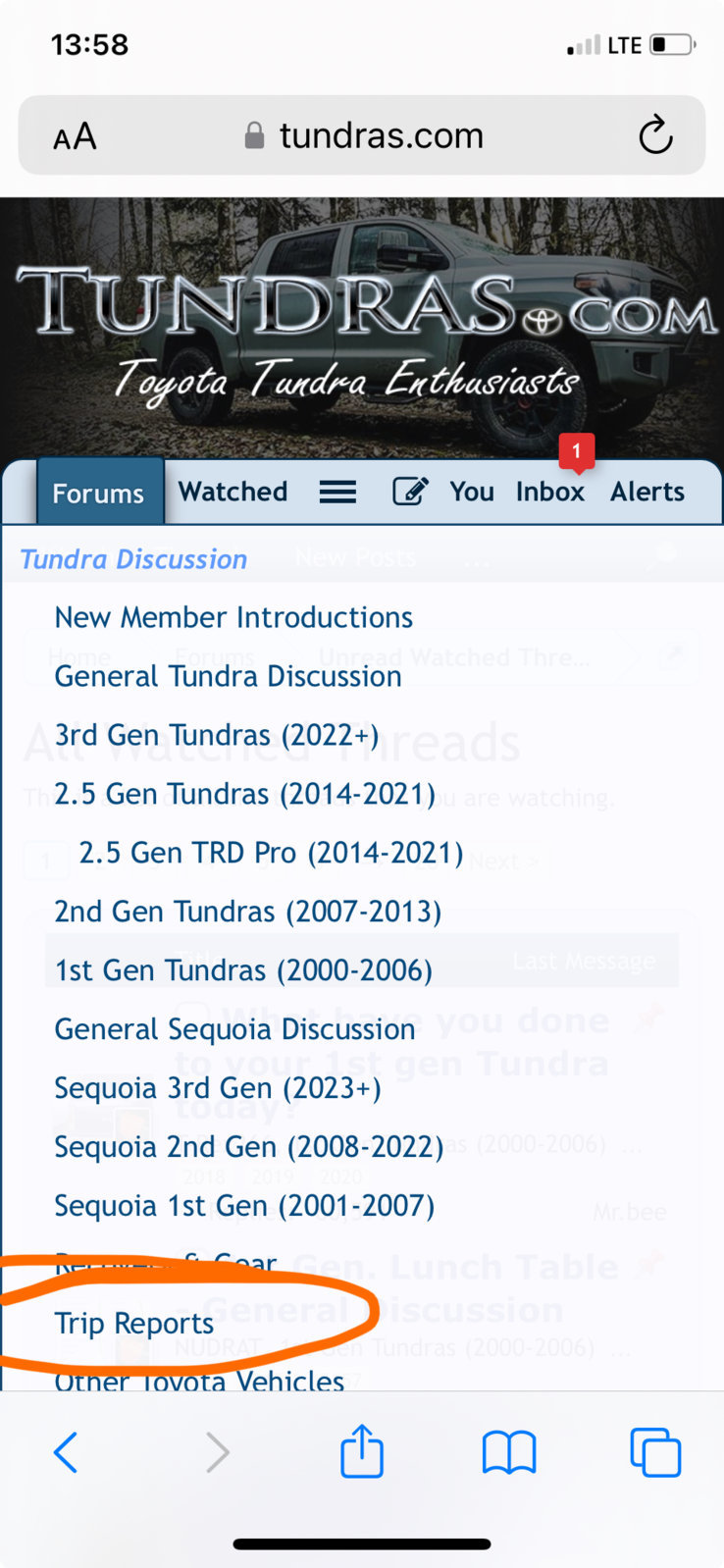
Task: Open Sequoia 2nd Gen (2008-2022) forum
Action: pyautogui.click(x=249, y=1147)
